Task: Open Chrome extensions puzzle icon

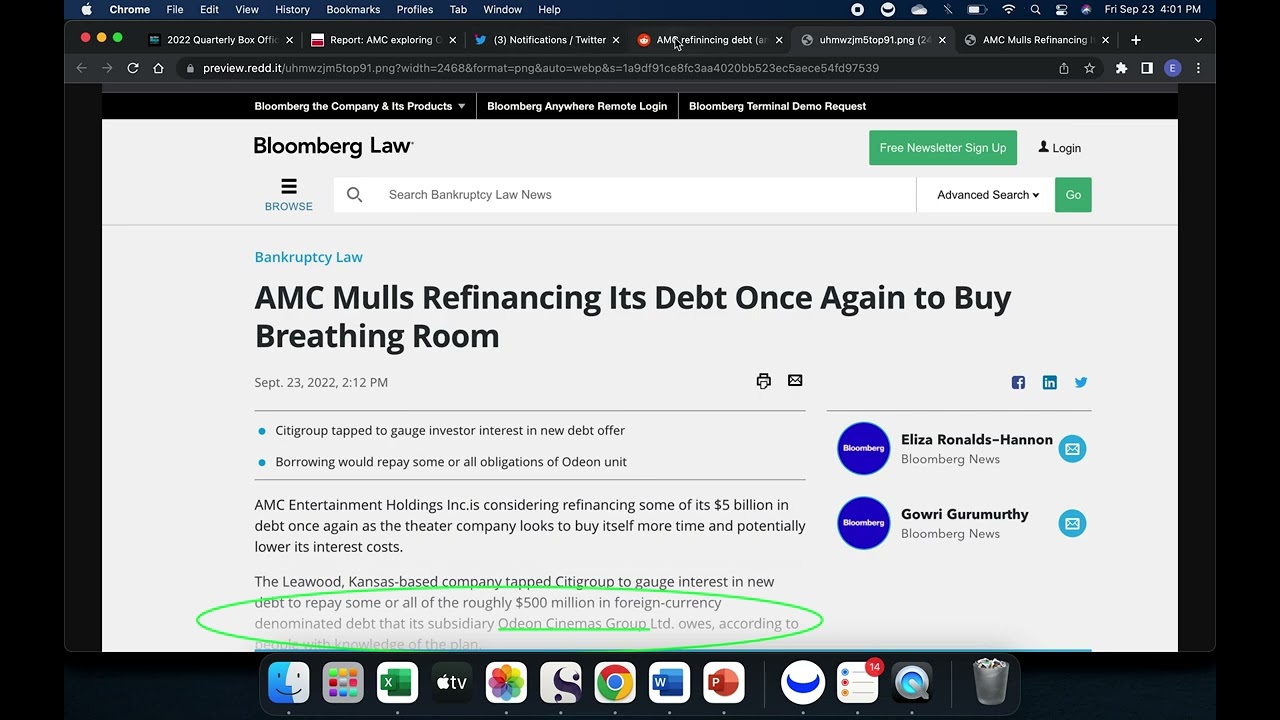Action: click(x=1121, y=68)
